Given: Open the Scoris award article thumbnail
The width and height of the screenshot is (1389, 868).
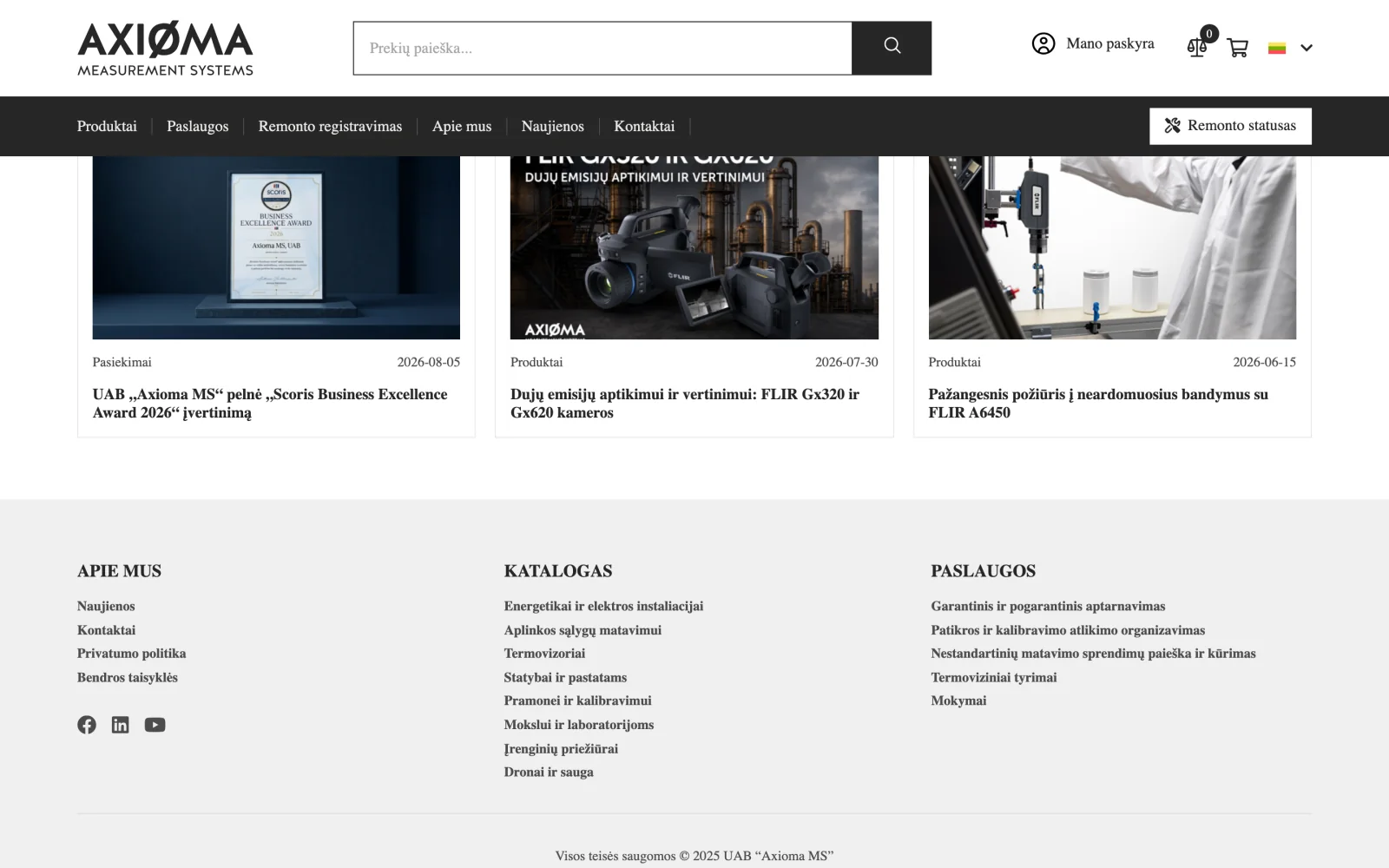Looking at the screenshot, I should (x=276, y=247).
